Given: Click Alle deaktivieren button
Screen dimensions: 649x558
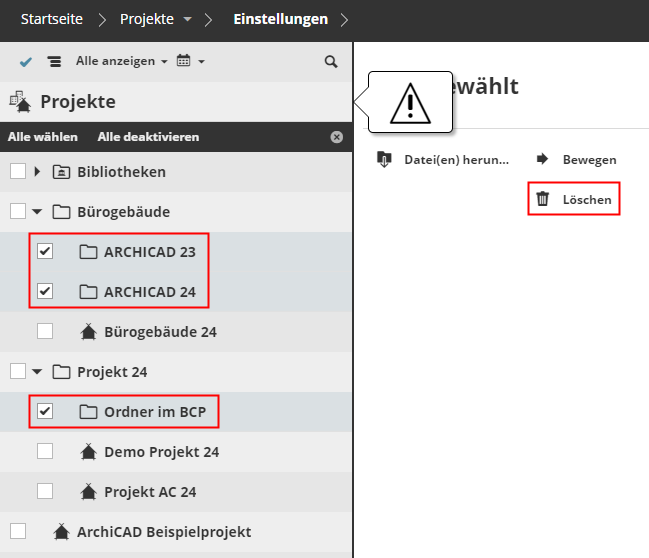Looking at the screenshot, I should click(148, 137).
